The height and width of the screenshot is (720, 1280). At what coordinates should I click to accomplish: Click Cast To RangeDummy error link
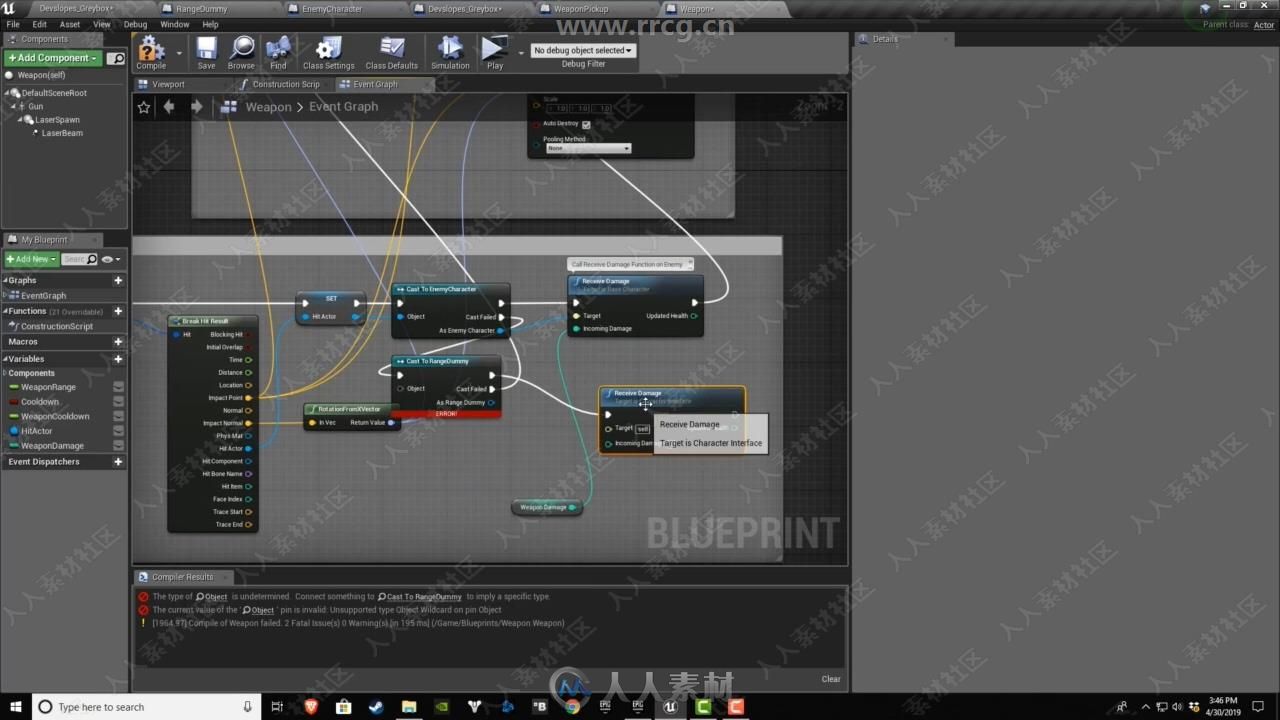[x=419, y=597]
